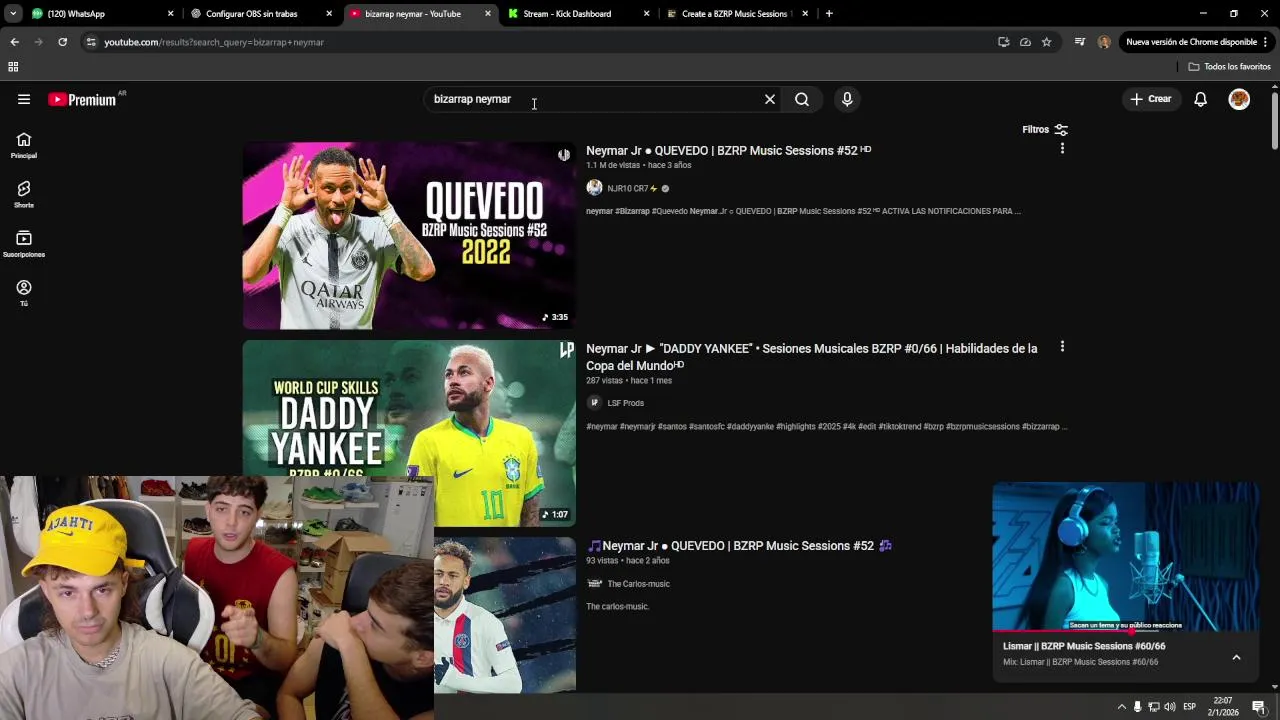Click the LSF Prods channel avatar
The height and width of the screenshot is (720, 1280).
[x=594, y=403]
